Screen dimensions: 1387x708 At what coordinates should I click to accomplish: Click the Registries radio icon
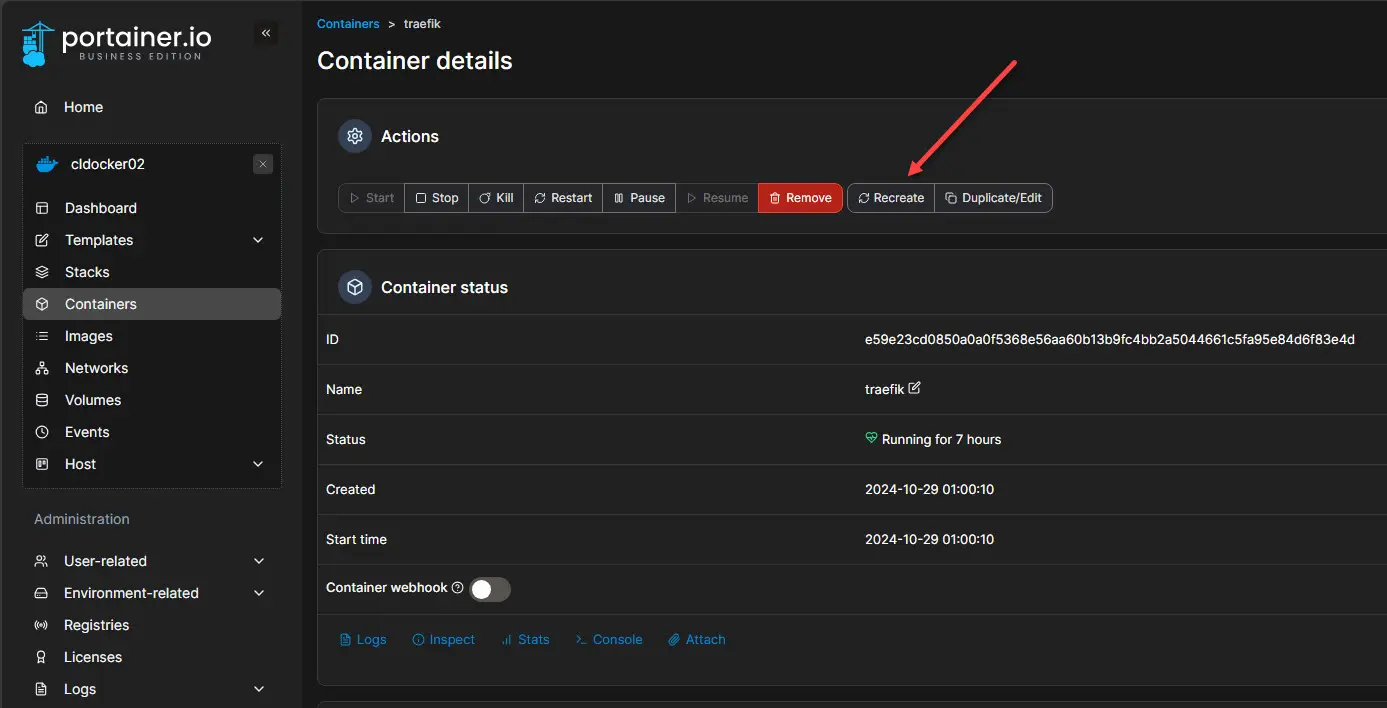(41, 625)
